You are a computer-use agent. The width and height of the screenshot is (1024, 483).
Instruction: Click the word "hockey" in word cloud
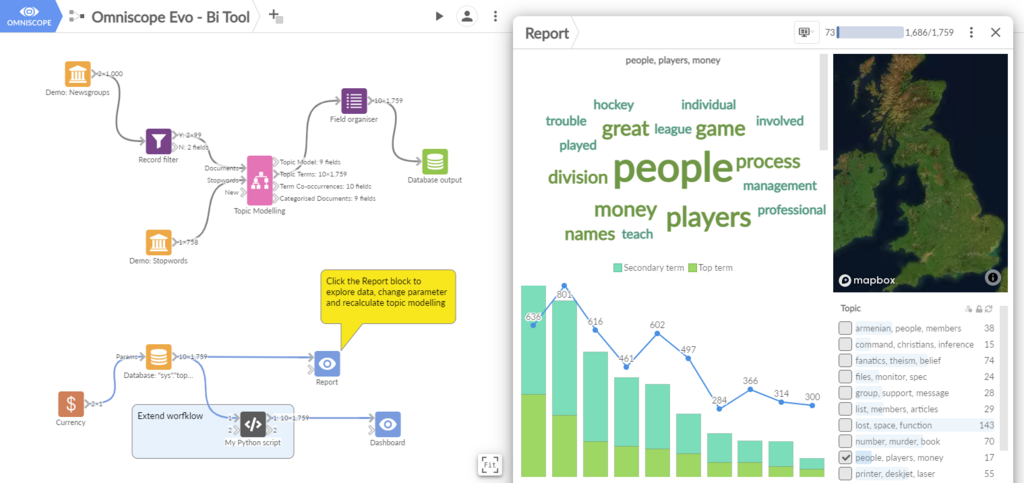click(x=613, y=104)
